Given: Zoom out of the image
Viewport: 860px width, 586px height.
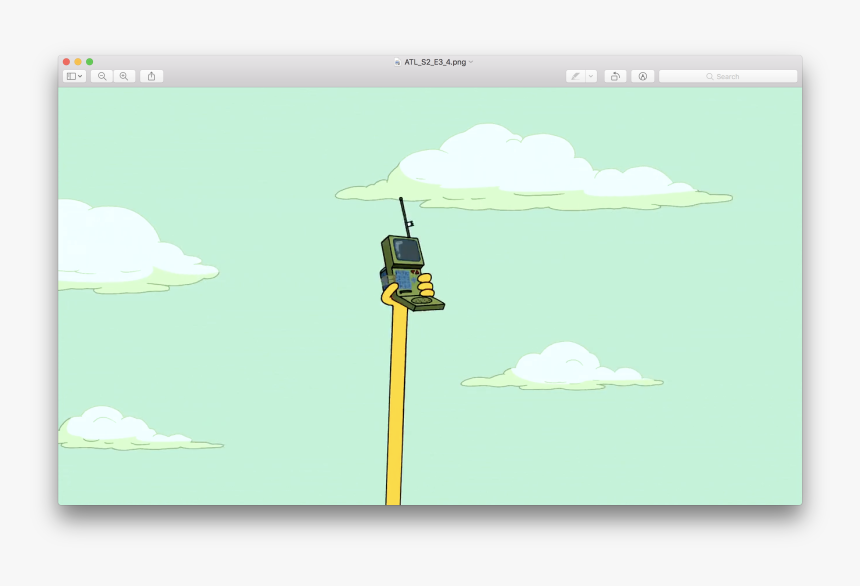Looking at the screenshot, I should click(102, 76).
